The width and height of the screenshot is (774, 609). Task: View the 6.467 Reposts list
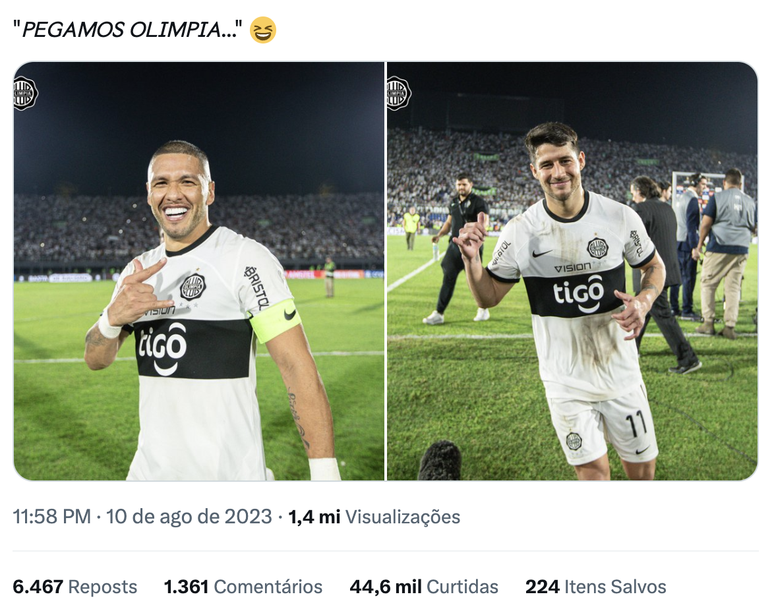tap(75, 587)
